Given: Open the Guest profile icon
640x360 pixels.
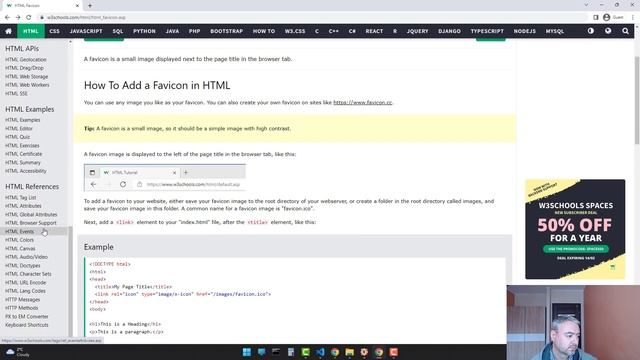Looking at the screenshot, I should pyautogui.click(x=607, y=17).
